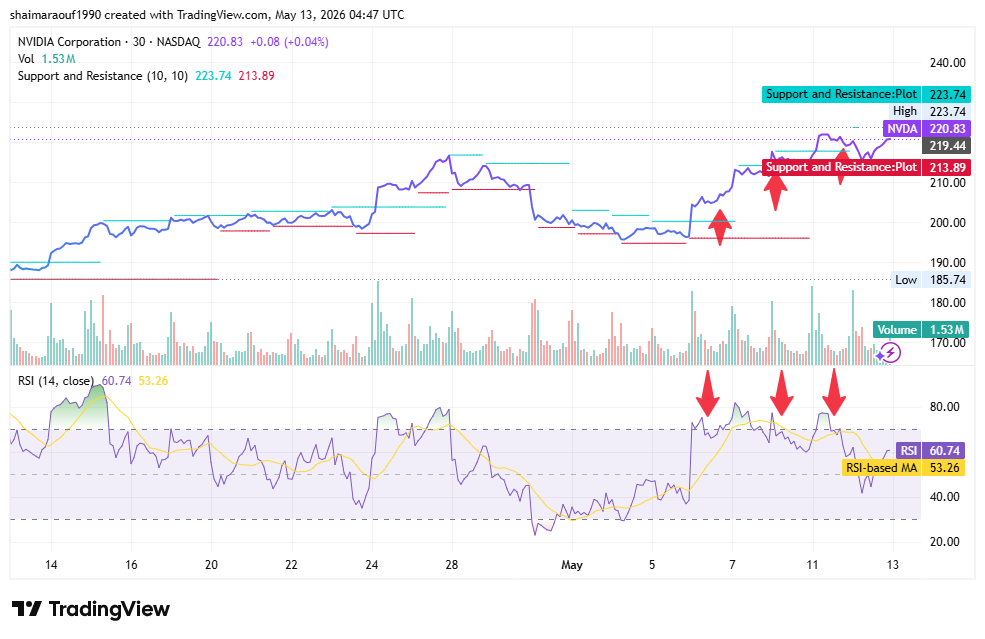This screenshot has width=985, height=639.
Task: Click the 190.00 price axis value
Action: [x=947, y=263]
